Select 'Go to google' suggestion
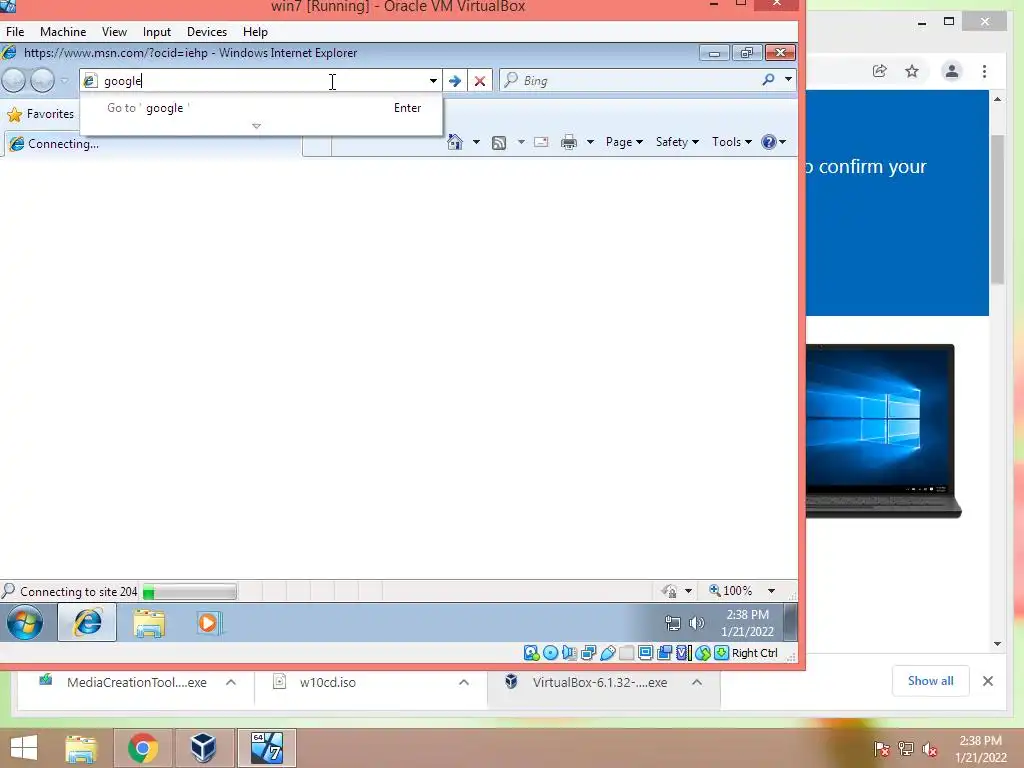 point(261,108)
